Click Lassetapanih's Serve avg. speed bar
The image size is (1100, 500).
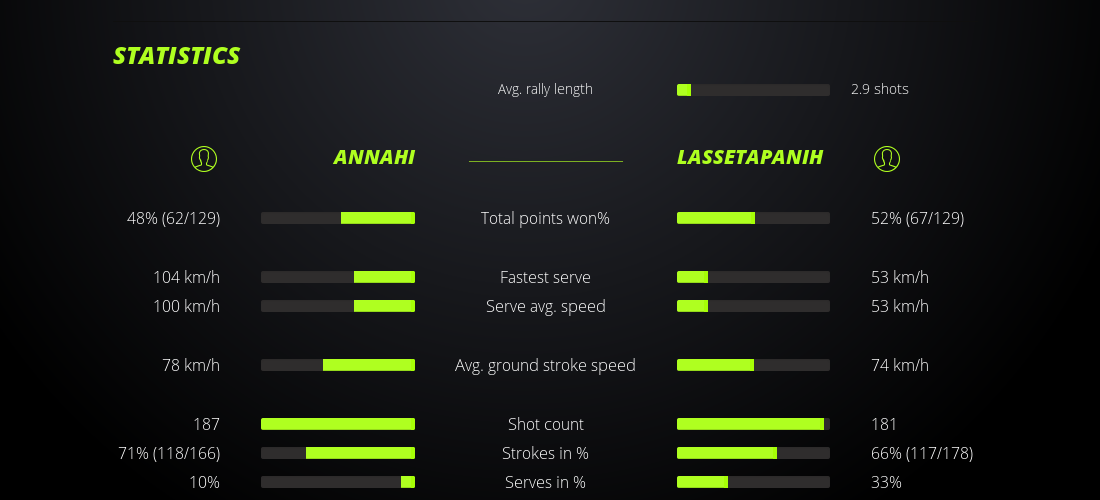(753, 306)
